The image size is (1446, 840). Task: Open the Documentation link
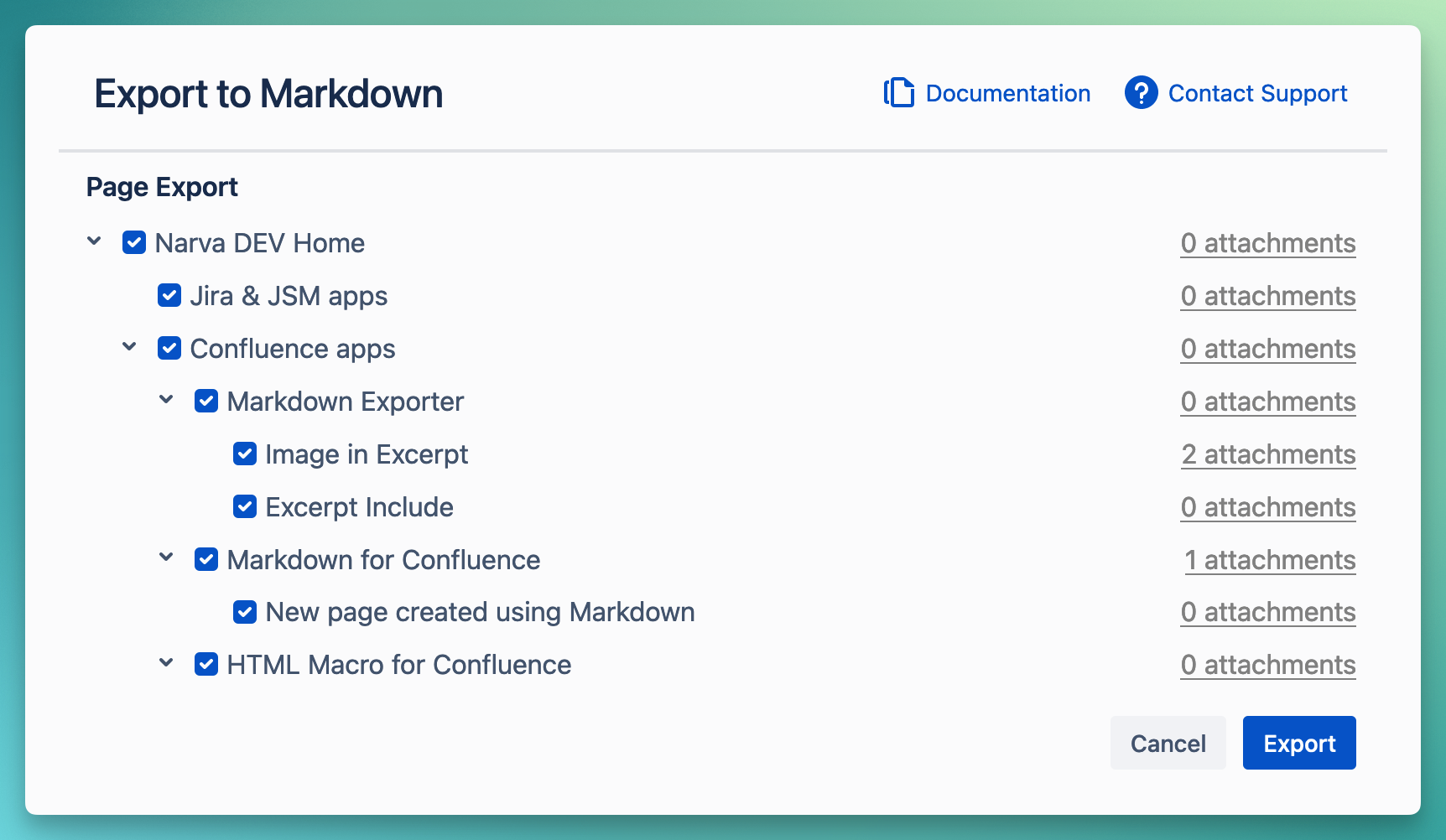point(1007,93)
